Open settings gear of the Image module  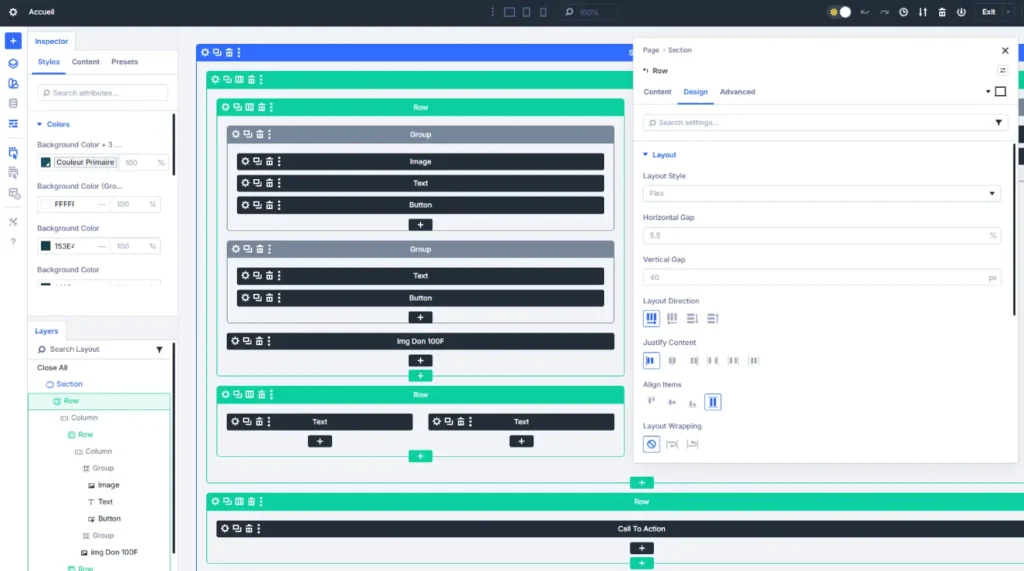246,161
